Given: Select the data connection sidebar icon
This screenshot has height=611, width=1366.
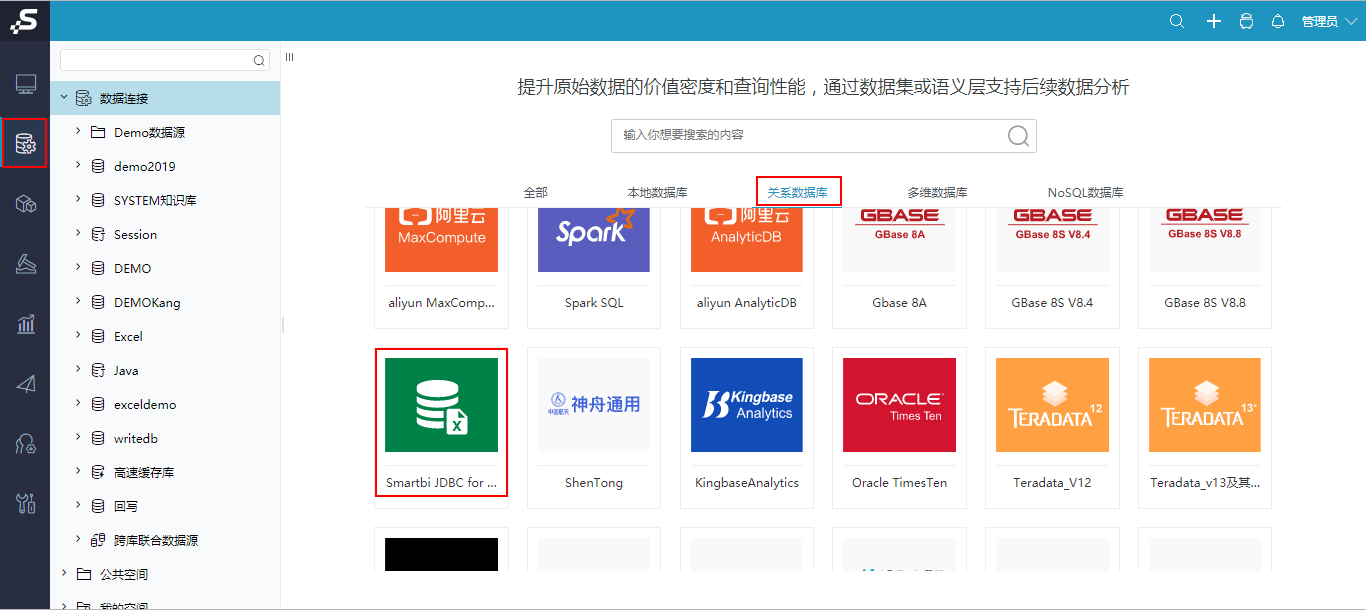Looking at the screenshot, I should pos(26,145).
